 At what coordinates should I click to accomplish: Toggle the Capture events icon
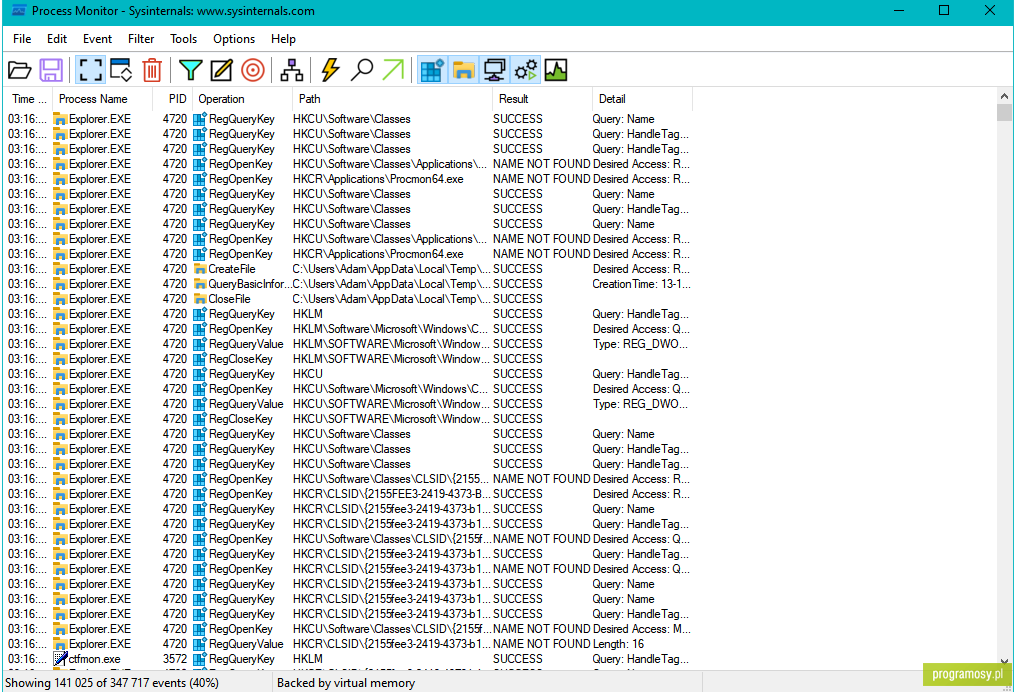coord(90,70)
